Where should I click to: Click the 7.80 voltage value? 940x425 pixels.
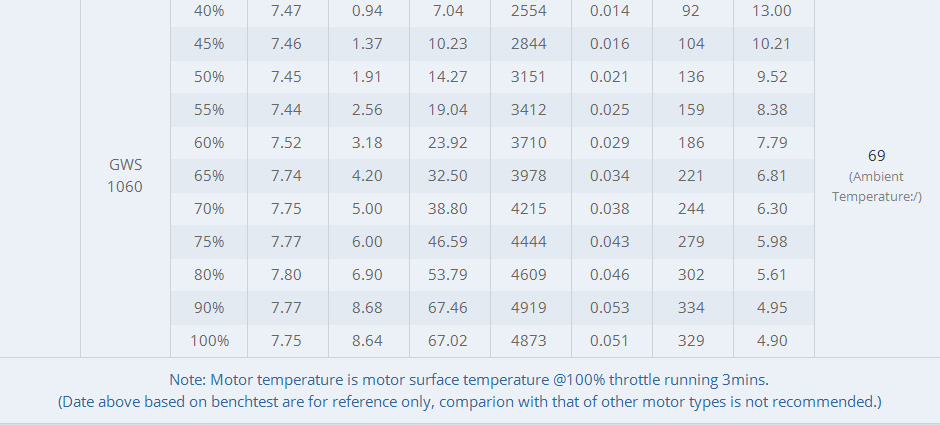click(287, 275)
